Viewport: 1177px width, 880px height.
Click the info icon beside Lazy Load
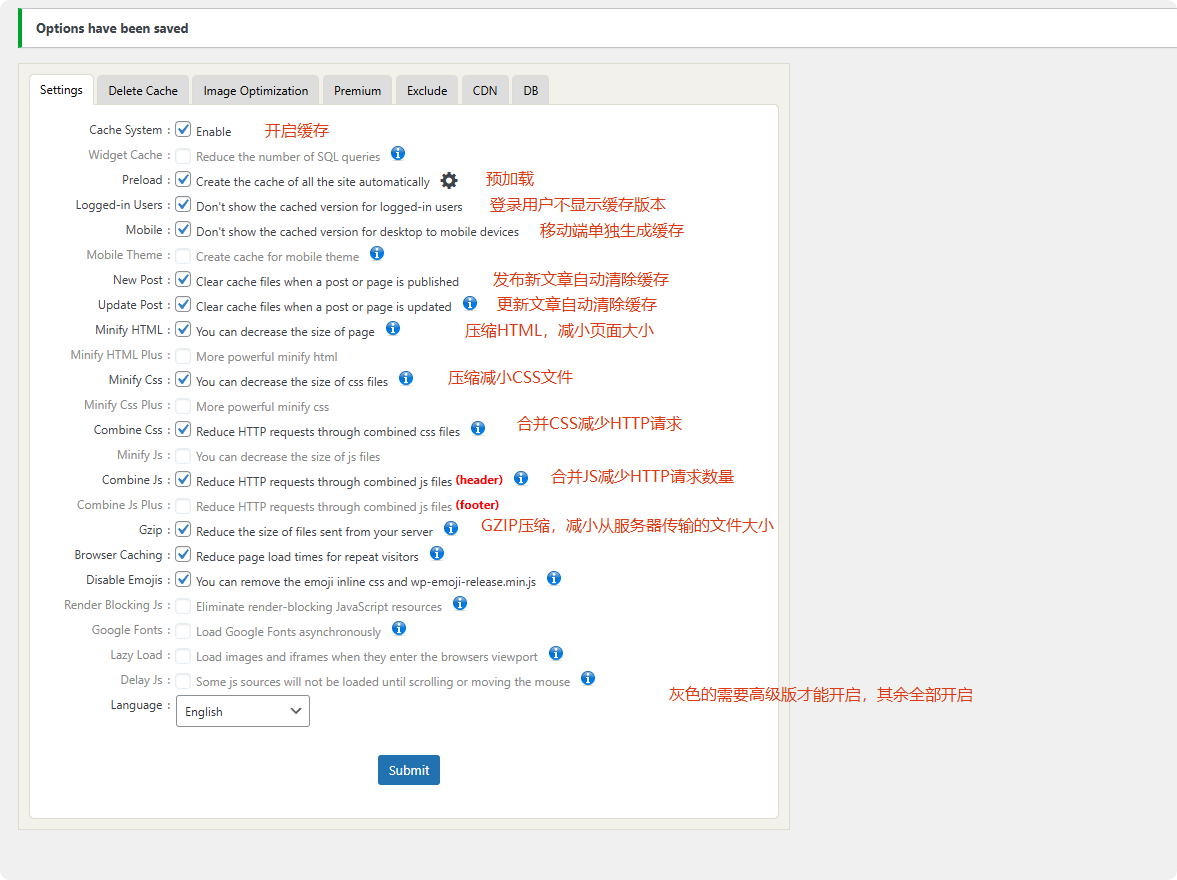click(x=555, y=653)
